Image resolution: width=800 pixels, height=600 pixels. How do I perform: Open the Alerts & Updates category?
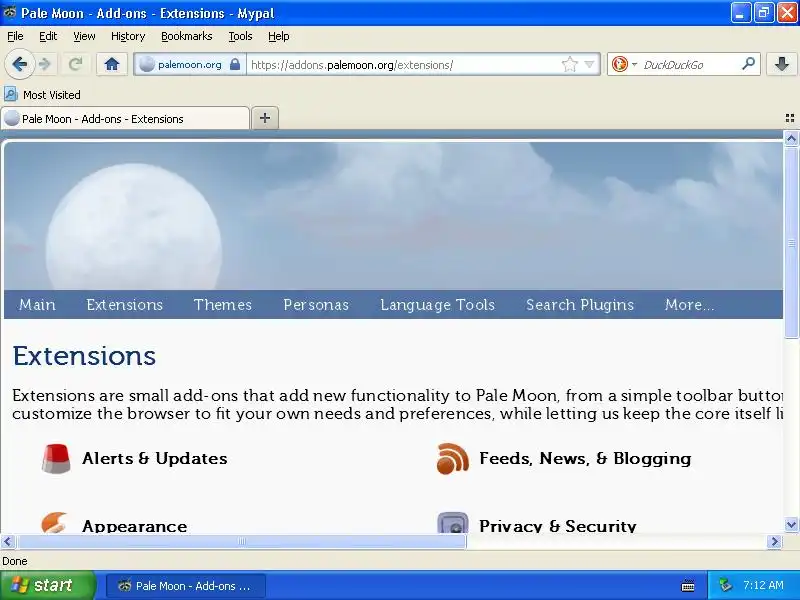pos(155,458)
